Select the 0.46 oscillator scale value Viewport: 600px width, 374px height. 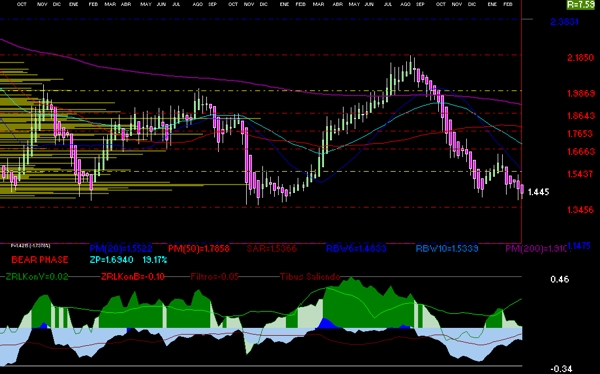(x=559, y=279)
